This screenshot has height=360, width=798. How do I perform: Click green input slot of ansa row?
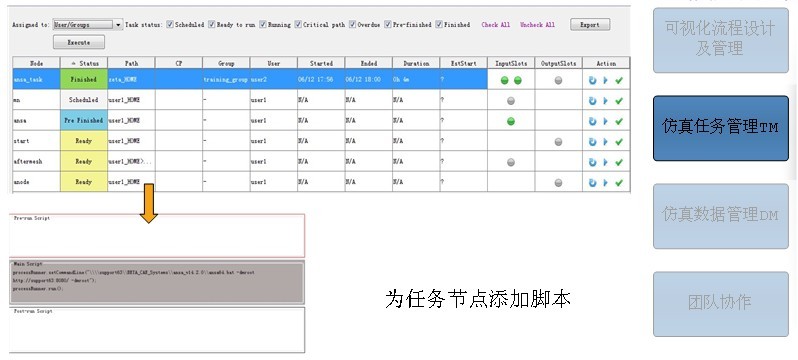(x=511, y=121)
